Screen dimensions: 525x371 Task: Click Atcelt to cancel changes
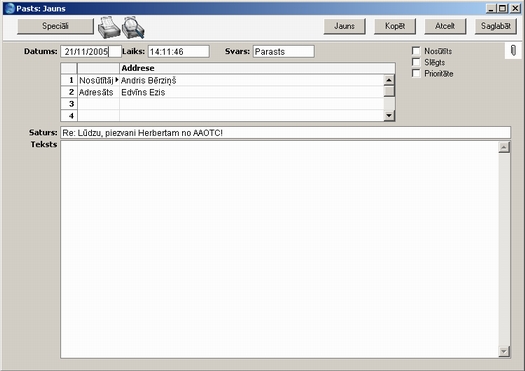[x=445, y=26]
